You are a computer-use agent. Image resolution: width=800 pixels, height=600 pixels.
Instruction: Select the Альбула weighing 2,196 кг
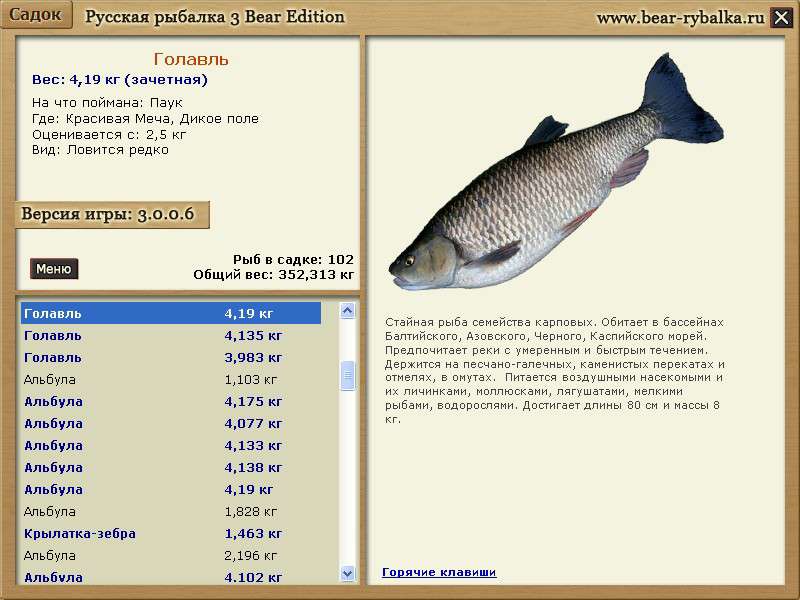tap(170, 555)
